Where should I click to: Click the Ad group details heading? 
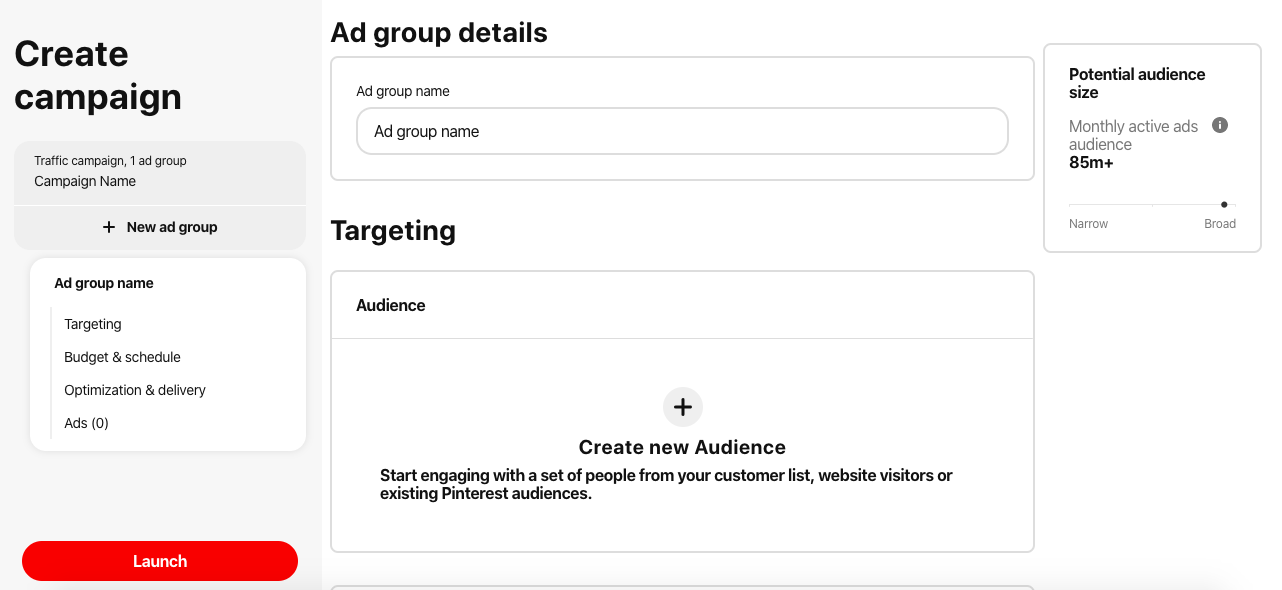(439, 32)
